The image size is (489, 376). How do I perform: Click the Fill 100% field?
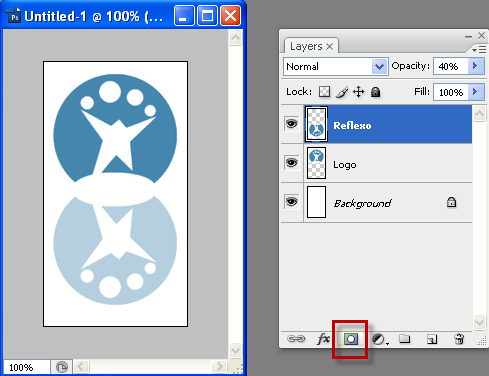point(451,92)
